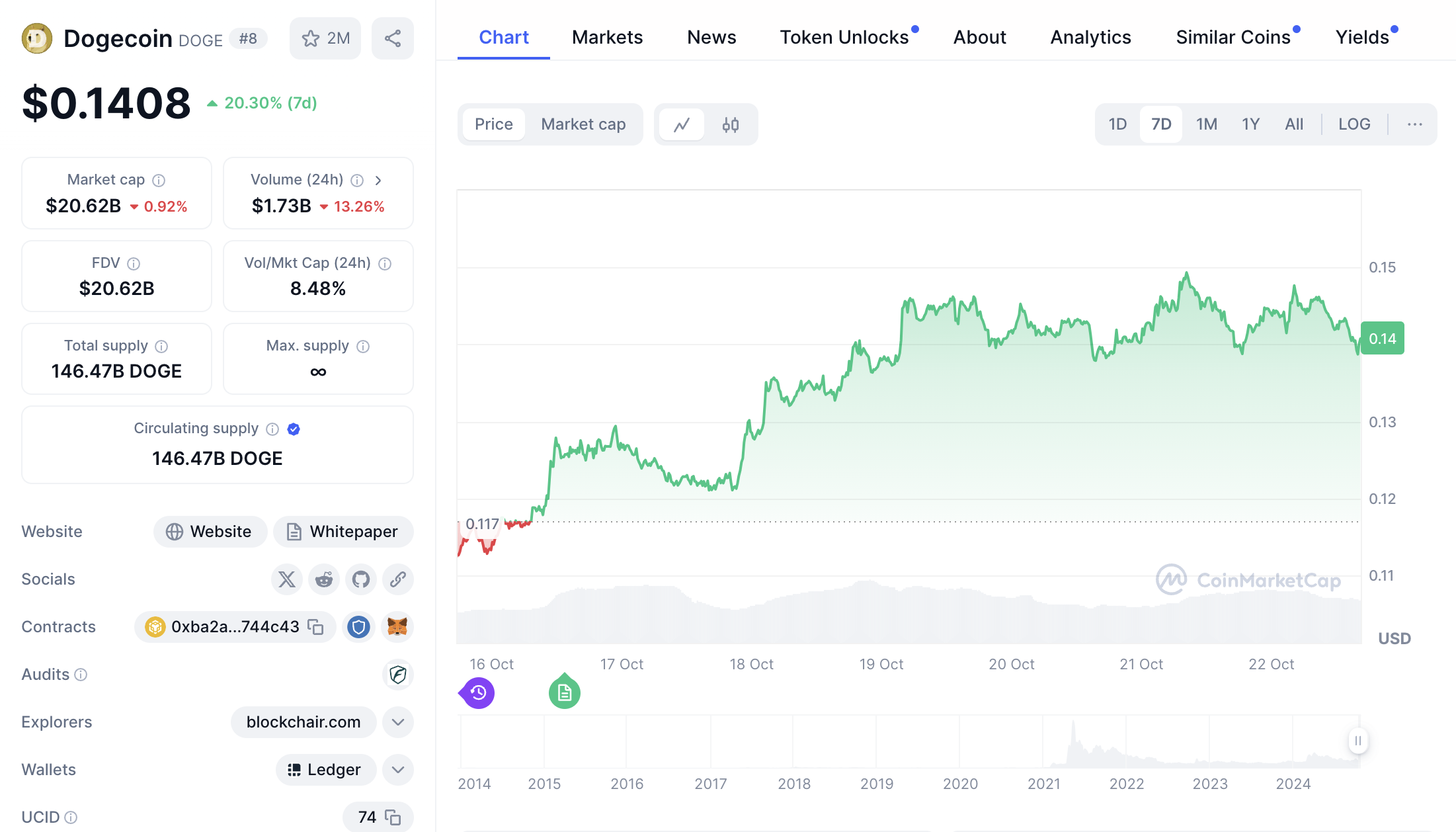Click the verified supply badge
The width and height of the screenshot is (1456, 832).
coord(294,429)
